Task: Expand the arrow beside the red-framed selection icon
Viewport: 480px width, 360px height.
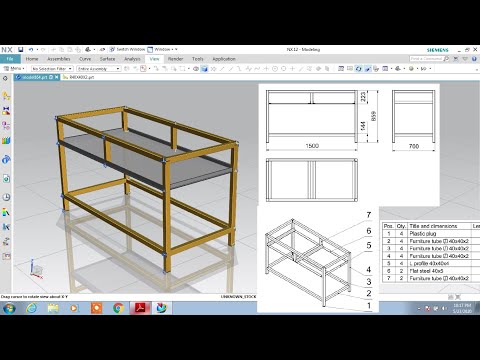Action: click(x=149, y=69)
